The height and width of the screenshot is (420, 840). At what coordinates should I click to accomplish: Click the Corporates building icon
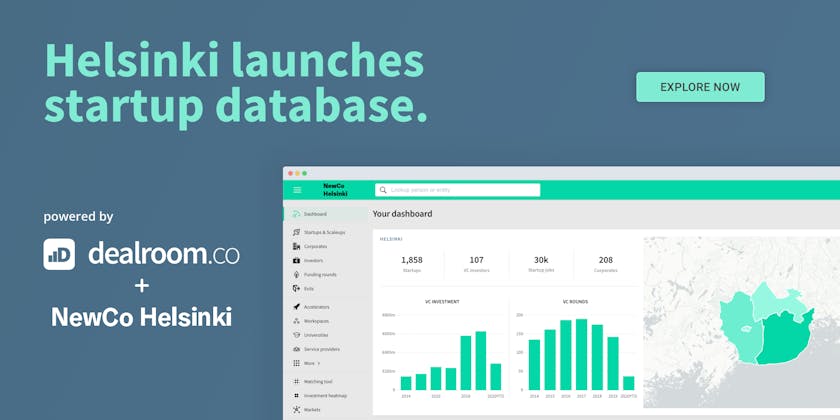(x=296, y=246)
